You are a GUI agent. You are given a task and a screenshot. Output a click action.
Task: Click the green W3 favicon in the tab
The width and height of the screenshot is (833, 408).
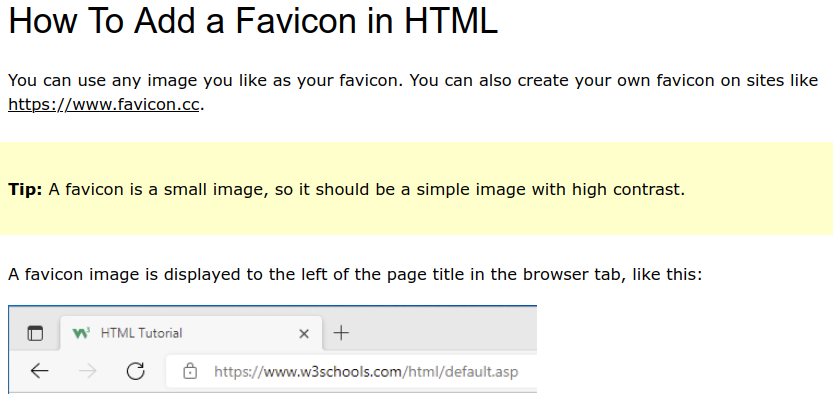pos(83,332)
